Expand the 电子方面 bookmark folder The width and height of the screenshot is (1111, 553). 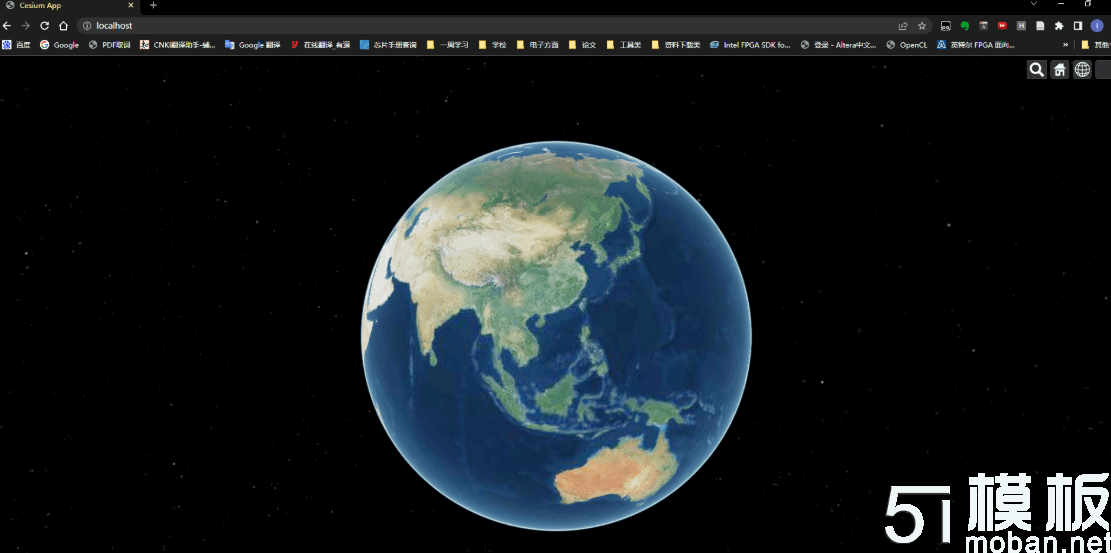point(538,45)
